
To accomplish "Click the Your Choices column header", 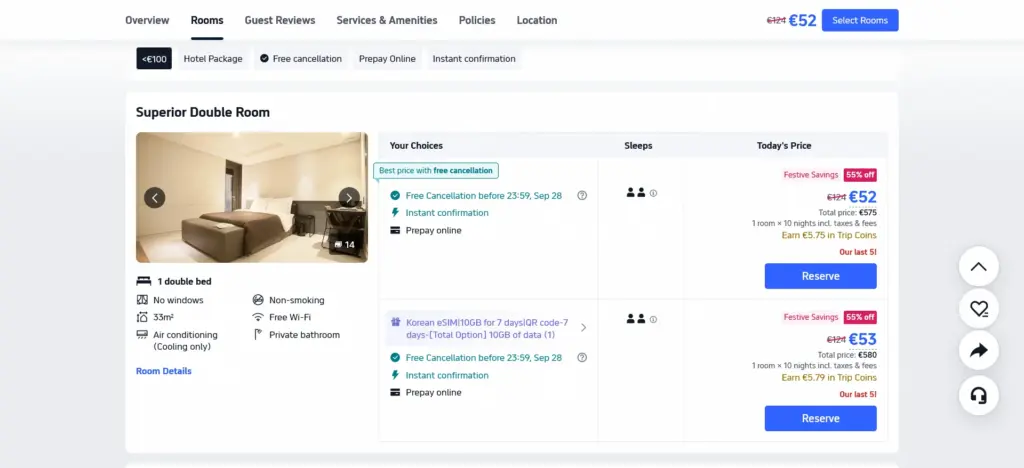I will (x=416, y=146).
